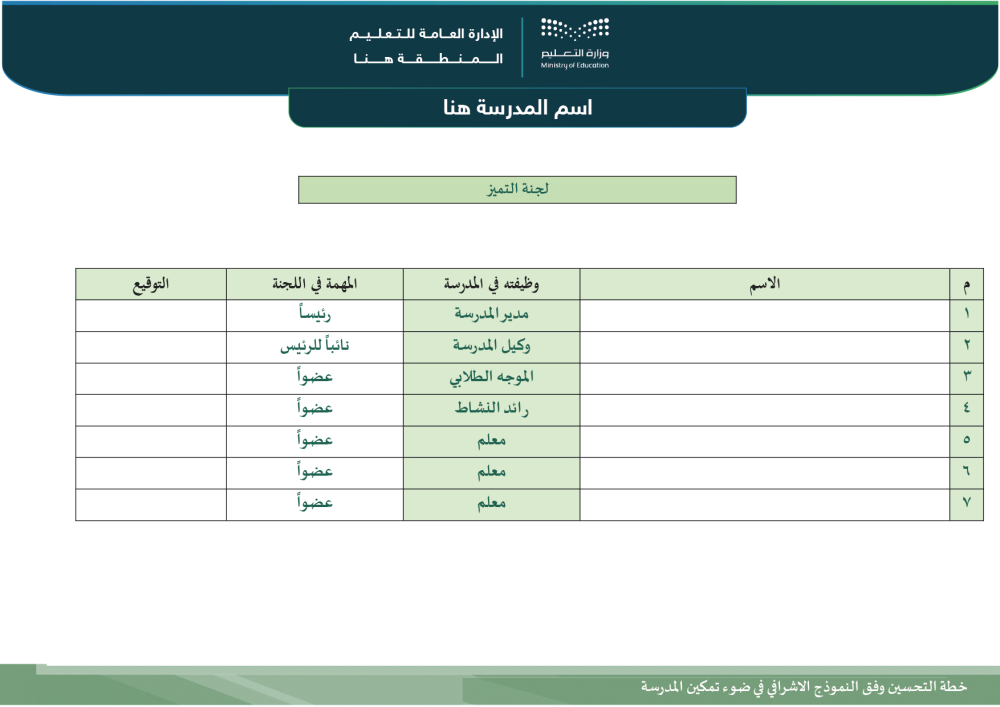Click the empty name cell in row ١
The height and width of the screenshot is (707, 1000).
(x=765, y=315)
